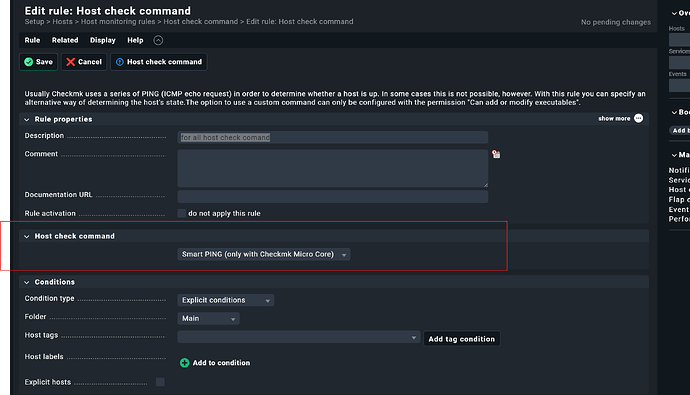Open the Main folder dropdown

208,318
